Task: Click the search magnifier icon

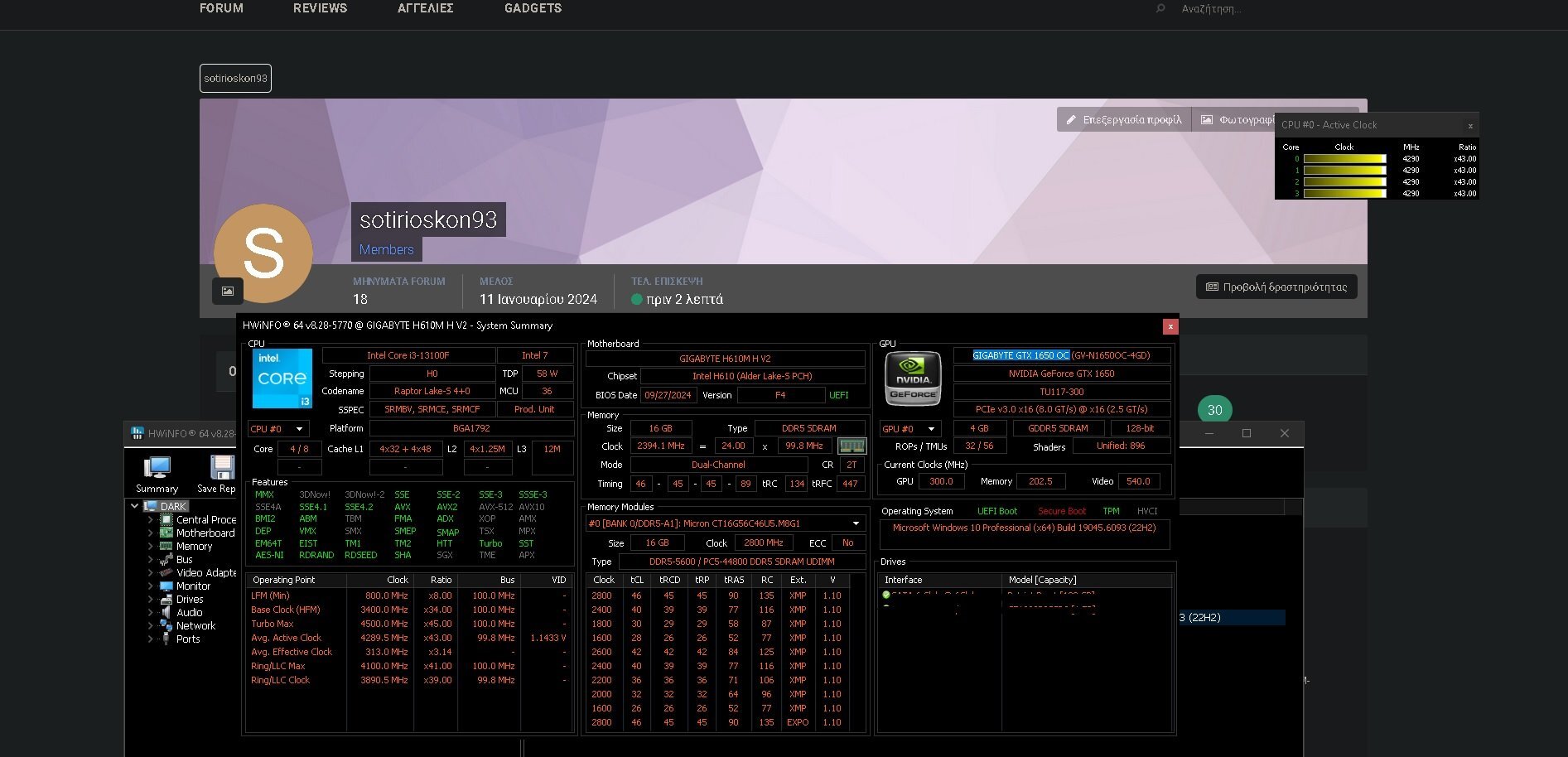Action: (x=1160, y=8)
